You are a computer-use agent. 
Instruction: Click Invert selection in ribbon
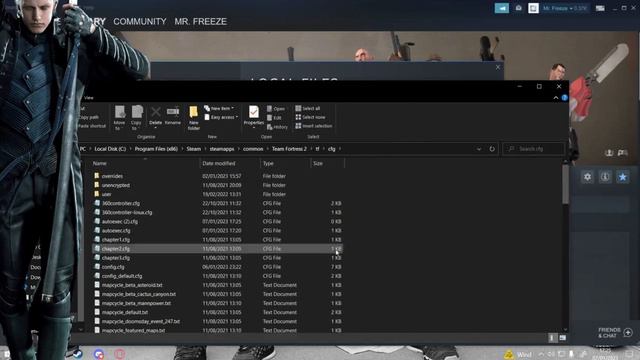click(x=313, y=126)
